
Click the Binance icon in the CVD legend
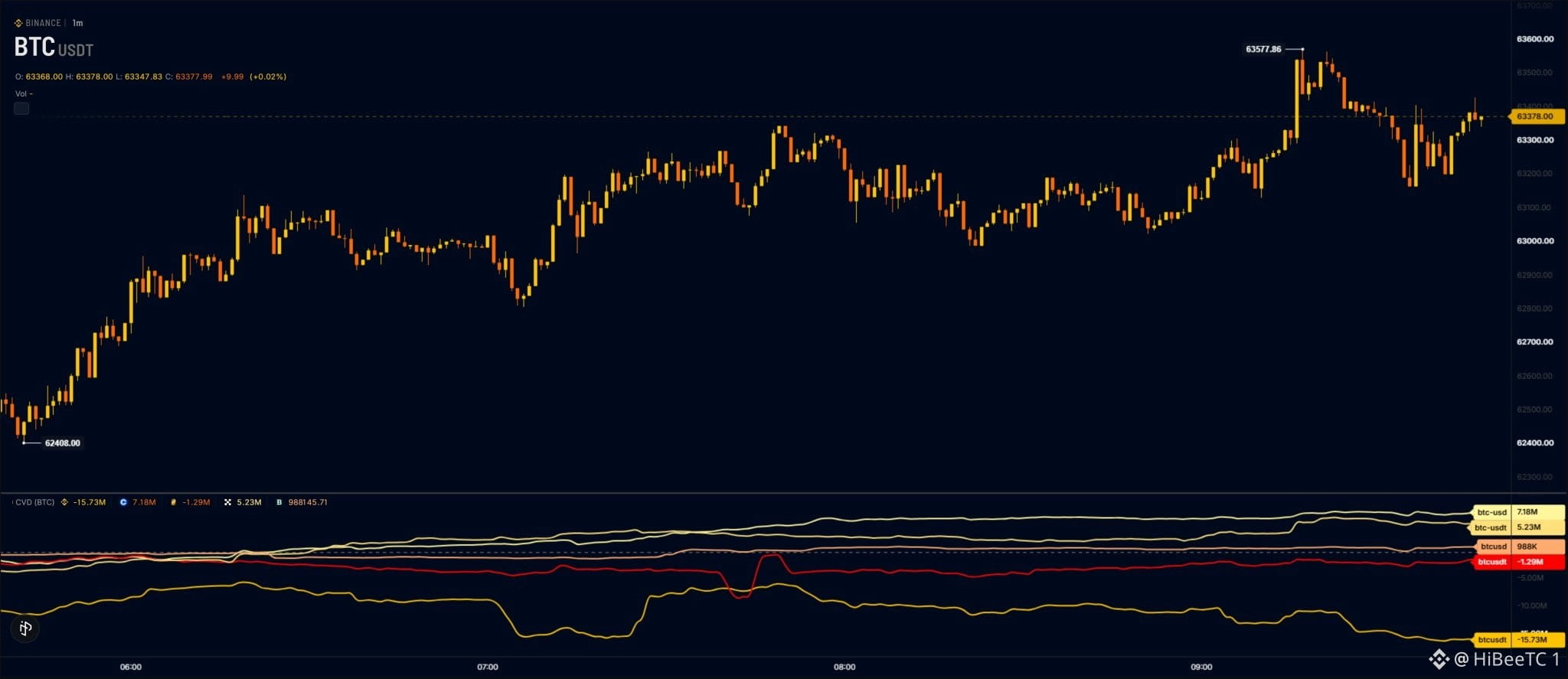point(64,503)
